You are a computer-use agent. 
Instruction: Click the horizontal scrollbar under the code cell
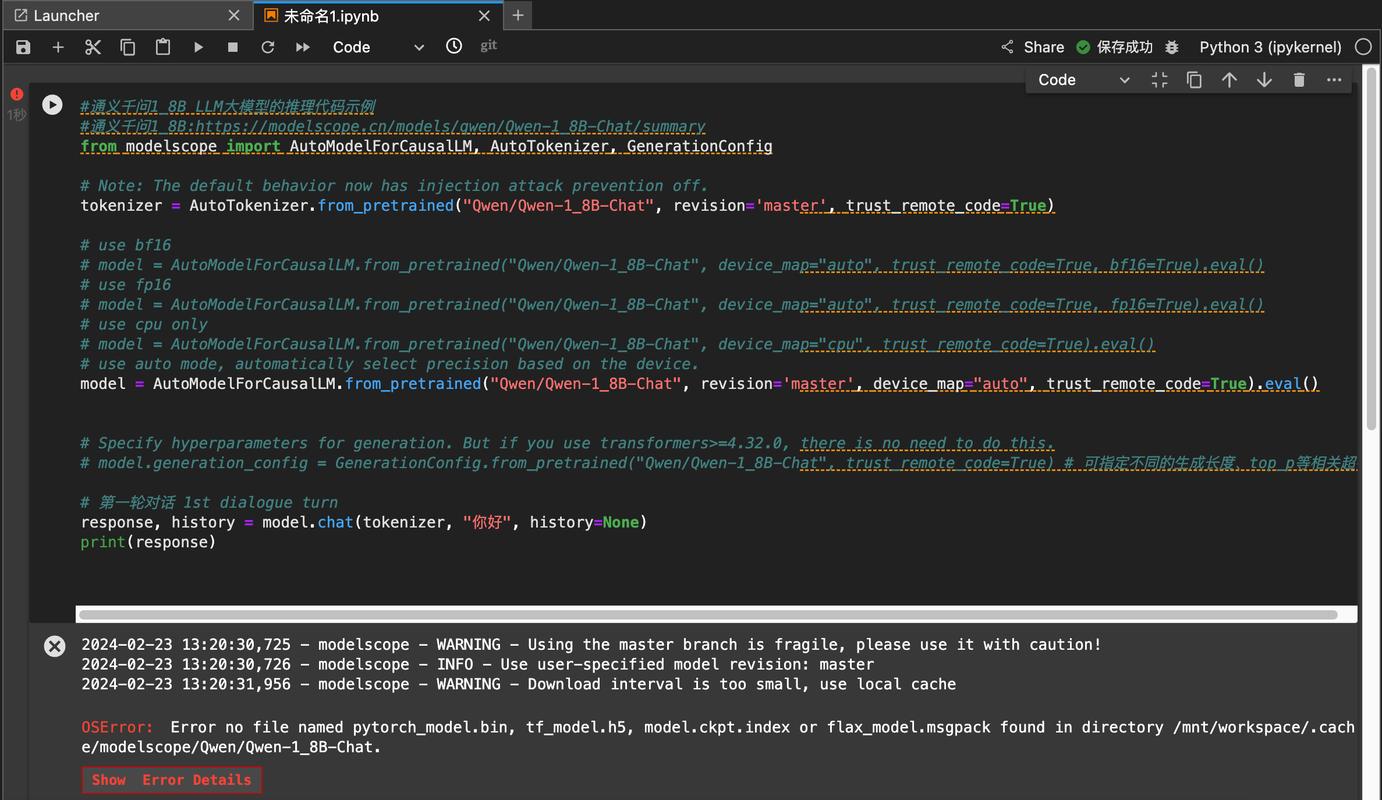click(708, 615)
